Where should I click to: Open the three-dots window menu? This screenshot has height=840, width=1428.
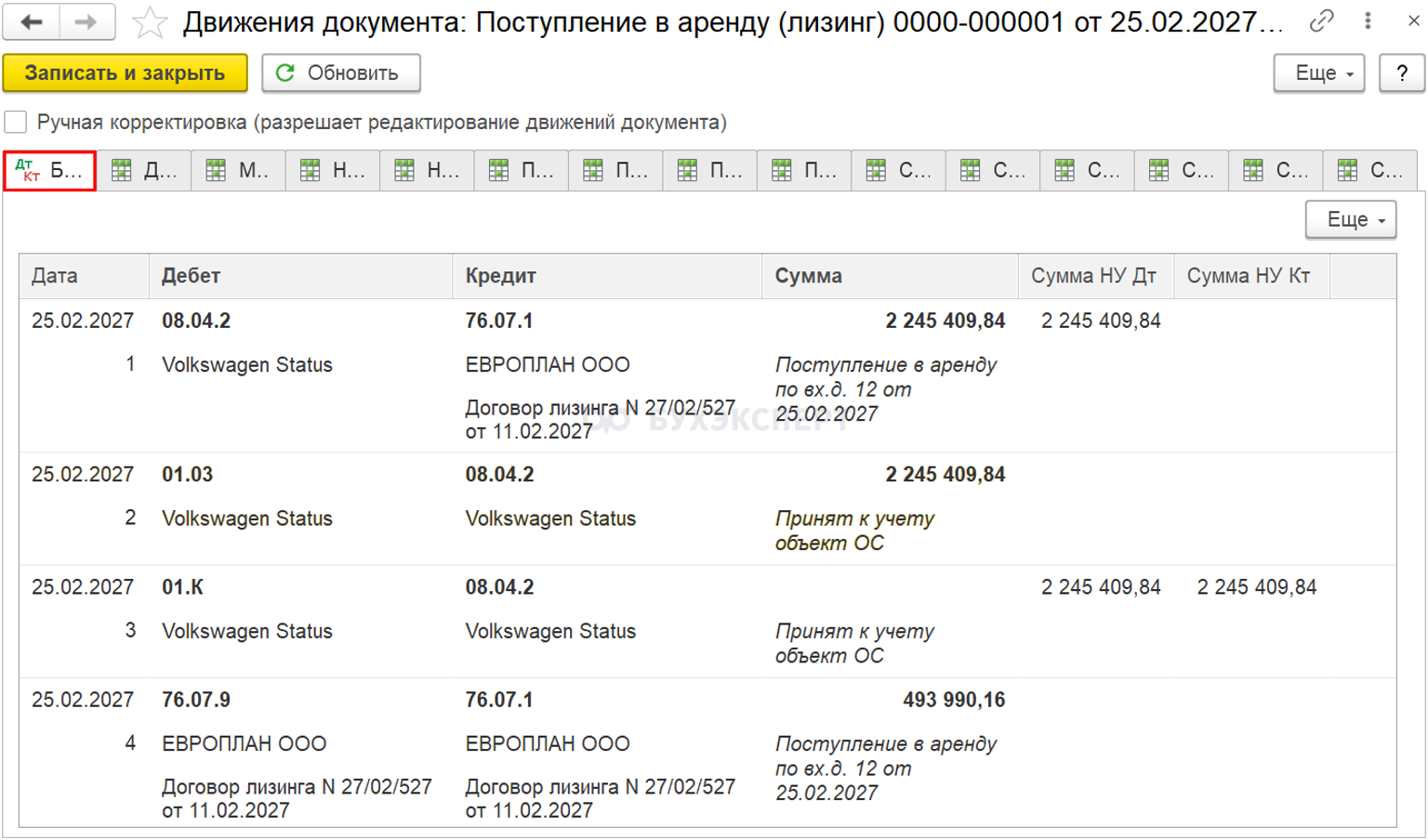(x=1368, y=20)
